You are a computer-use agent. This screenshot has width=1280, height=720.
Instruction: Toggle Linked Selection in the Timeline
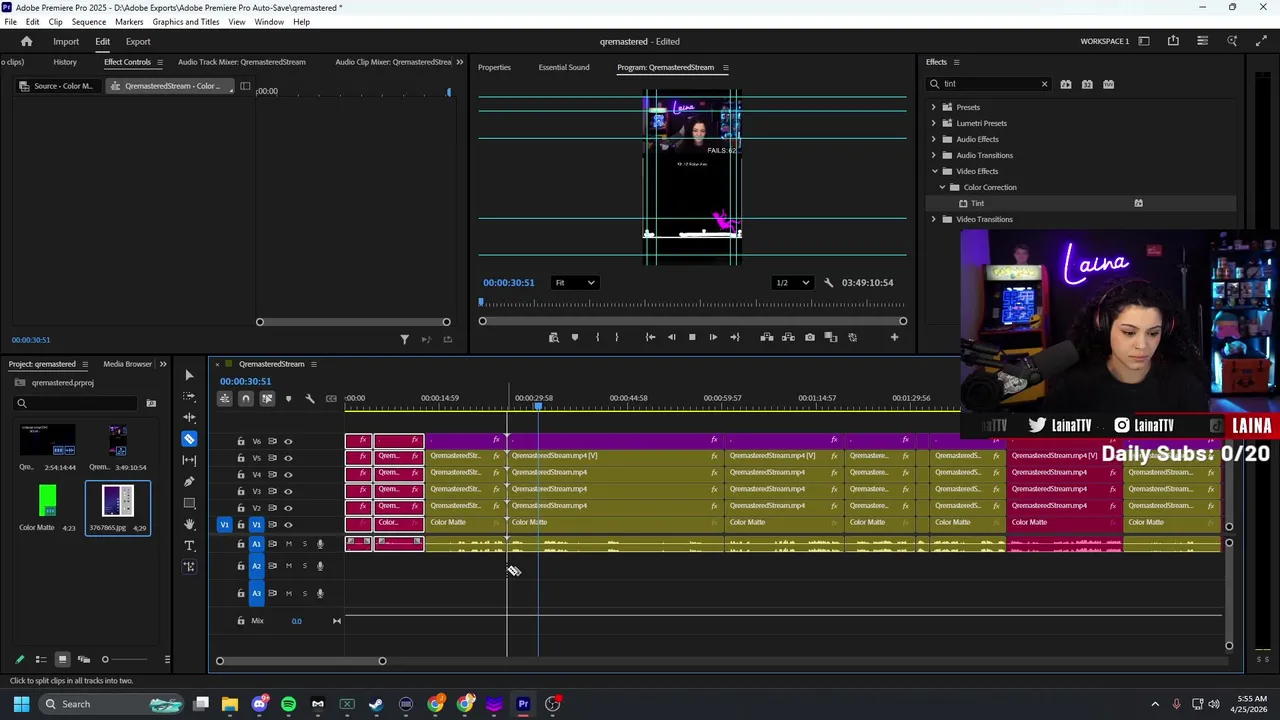(x=267, y=399)
